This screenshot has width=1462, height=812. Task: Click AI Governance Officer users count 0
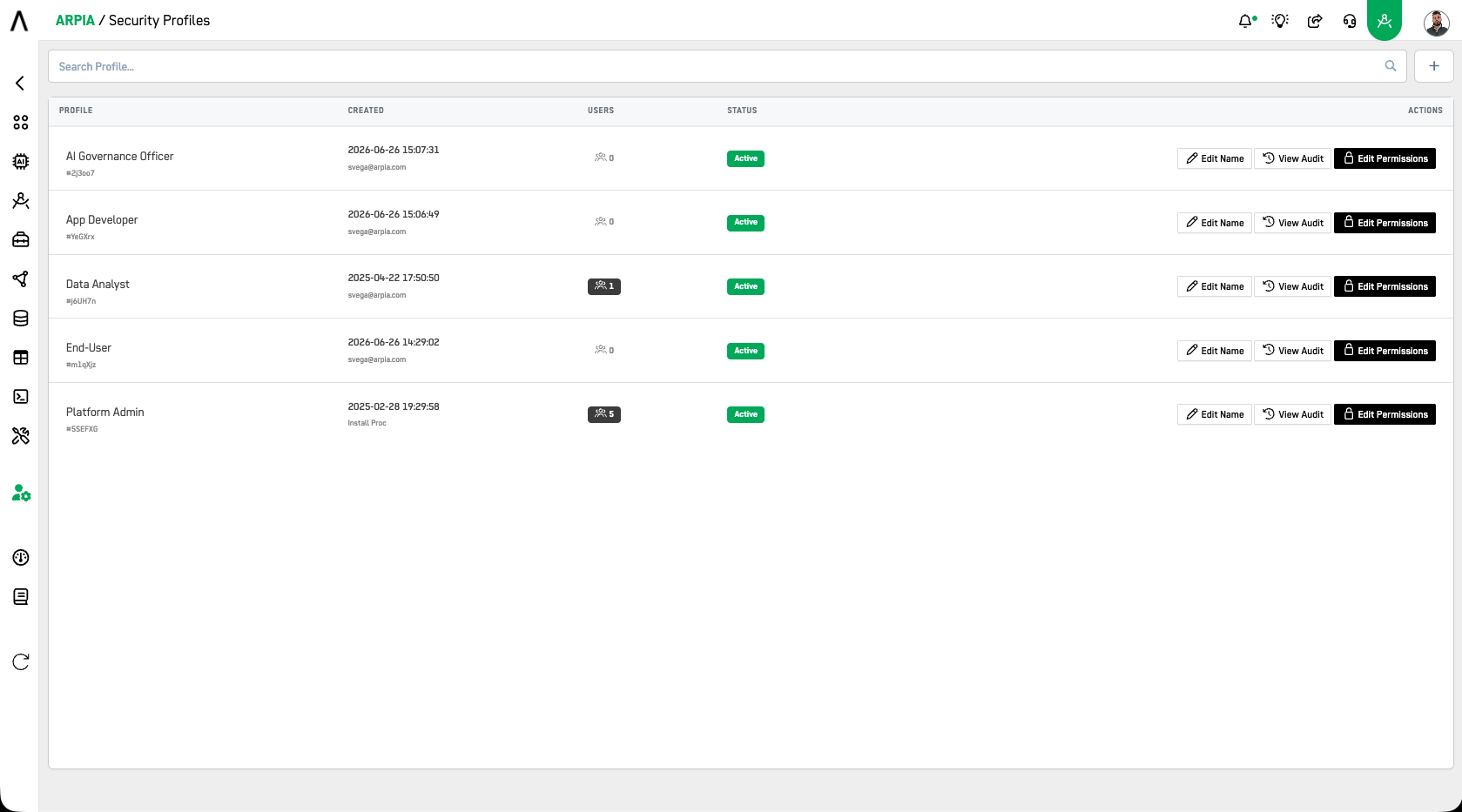click(604, 158)
